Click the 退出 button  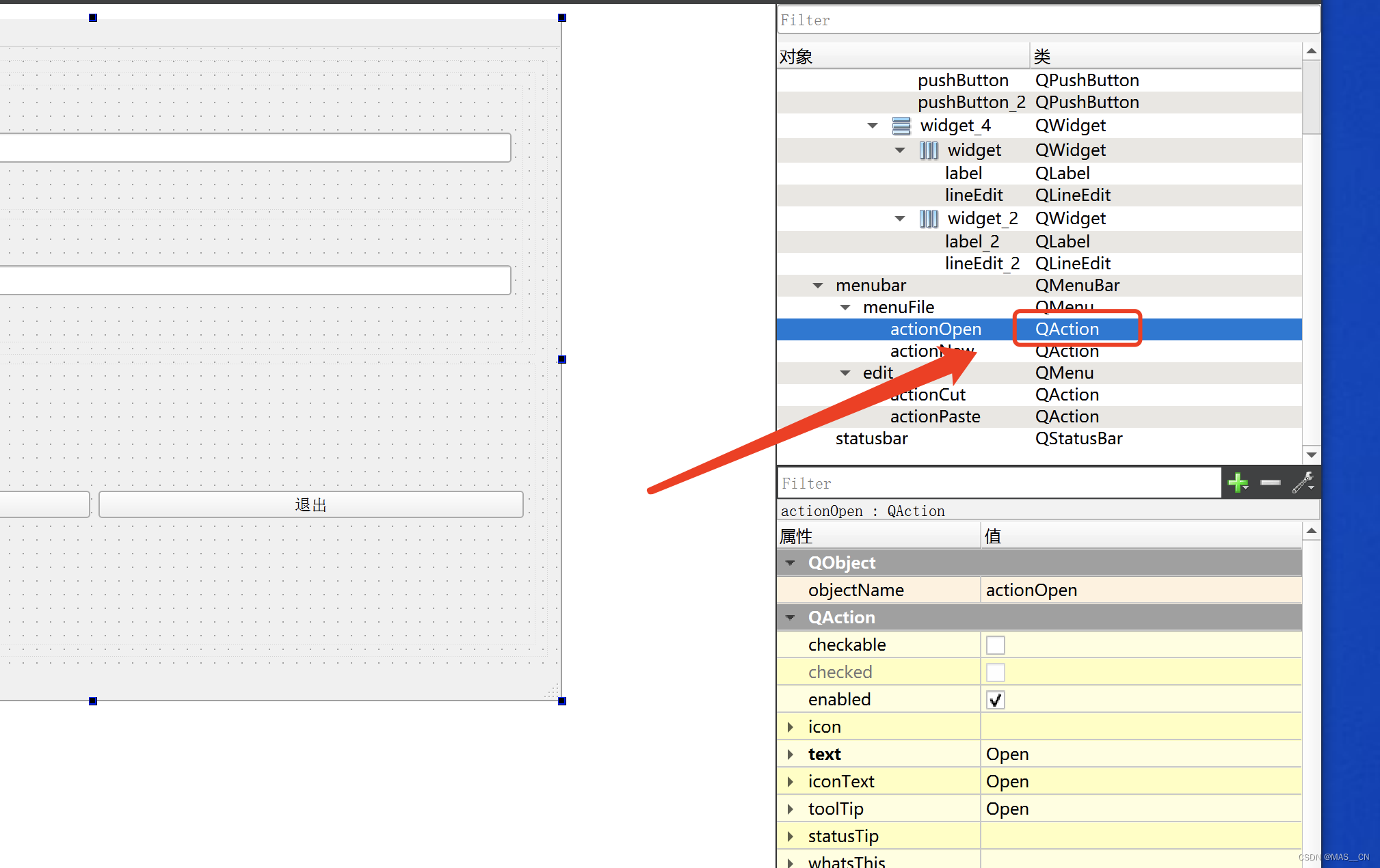point(310,504)
